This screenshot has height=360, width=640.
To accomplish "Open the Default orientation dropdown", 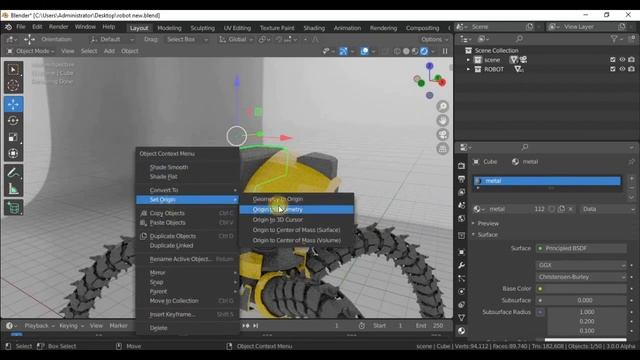I will pos(112,40).
